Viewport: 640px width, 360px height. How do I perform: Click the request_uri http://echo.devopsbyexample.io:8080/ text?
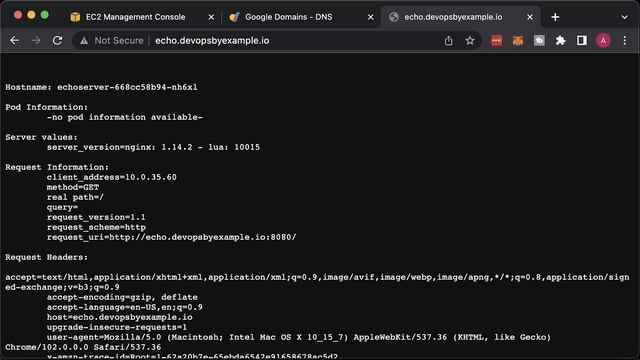[x=171, y=237]
